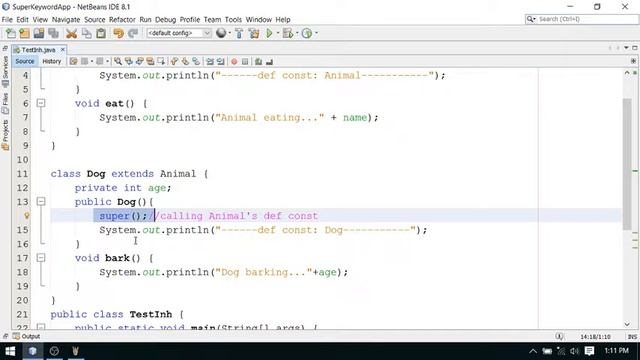This screenshot has height=360, width=640.
Task: Open the Source menu
Action: pos(95,20)
